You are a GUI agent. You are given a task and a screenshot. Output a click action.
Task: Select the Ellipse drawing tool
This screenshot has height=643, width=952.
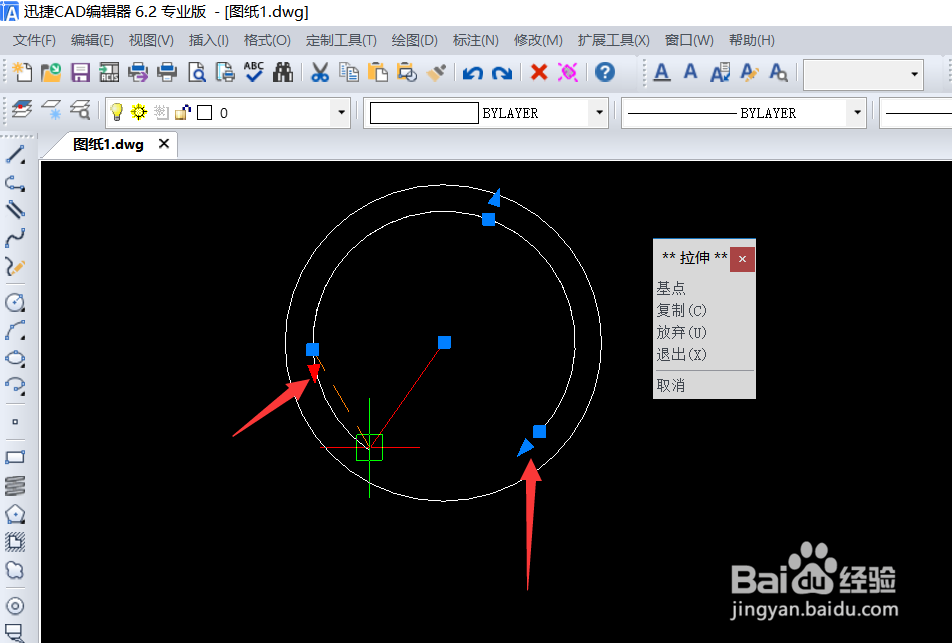click(x=15, y=358)
